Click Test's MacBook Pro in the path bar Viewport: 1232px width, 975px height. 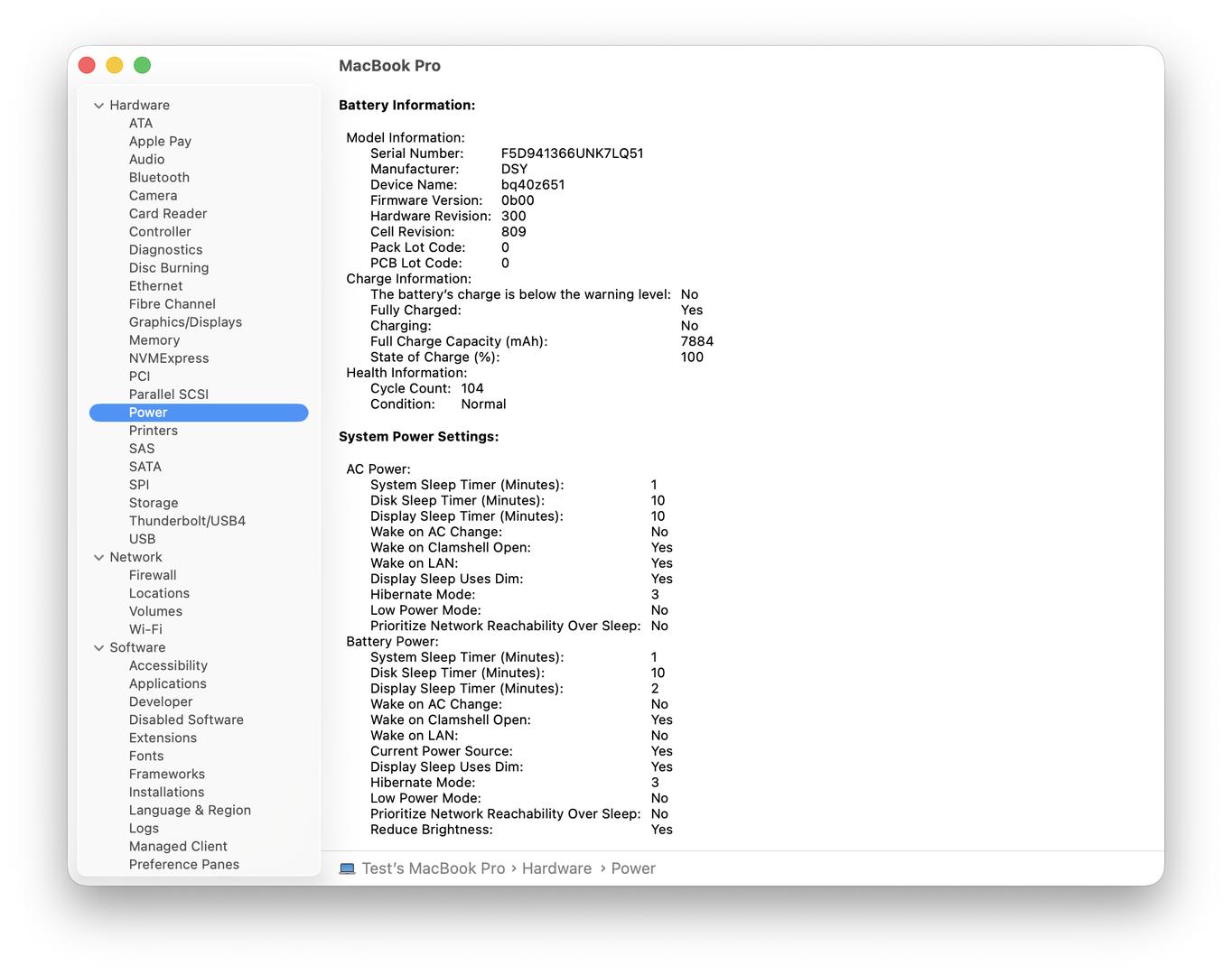click(433, 868)
